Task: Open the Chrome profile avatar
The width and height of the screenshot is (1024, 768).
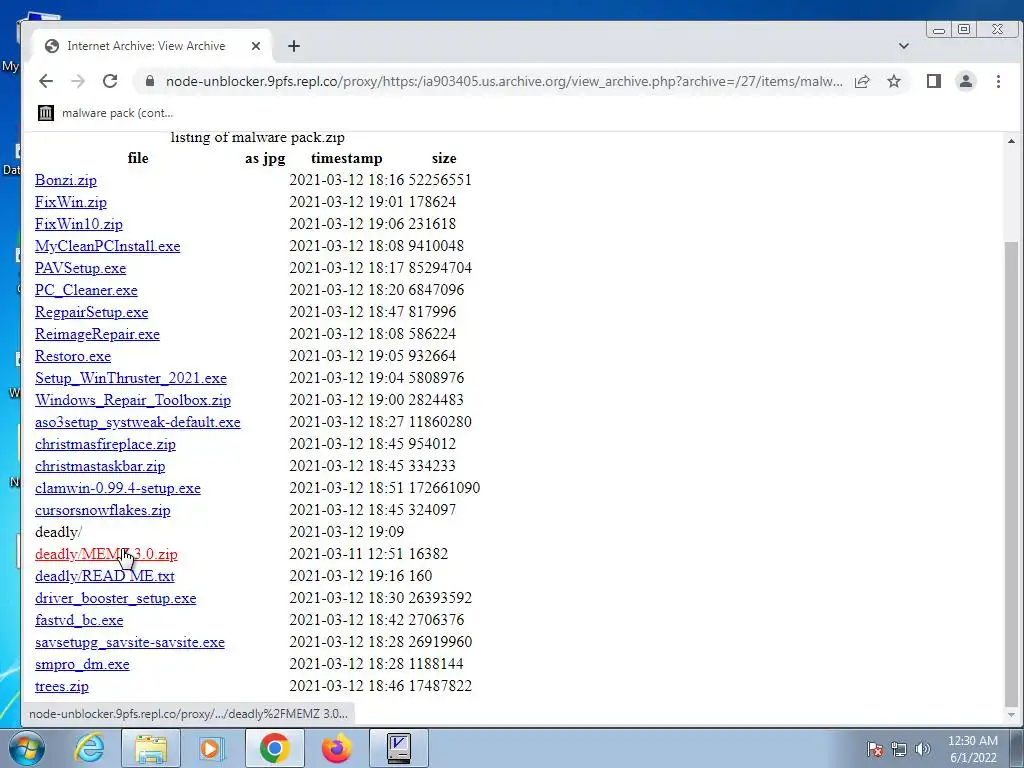Action: point(966,81)
